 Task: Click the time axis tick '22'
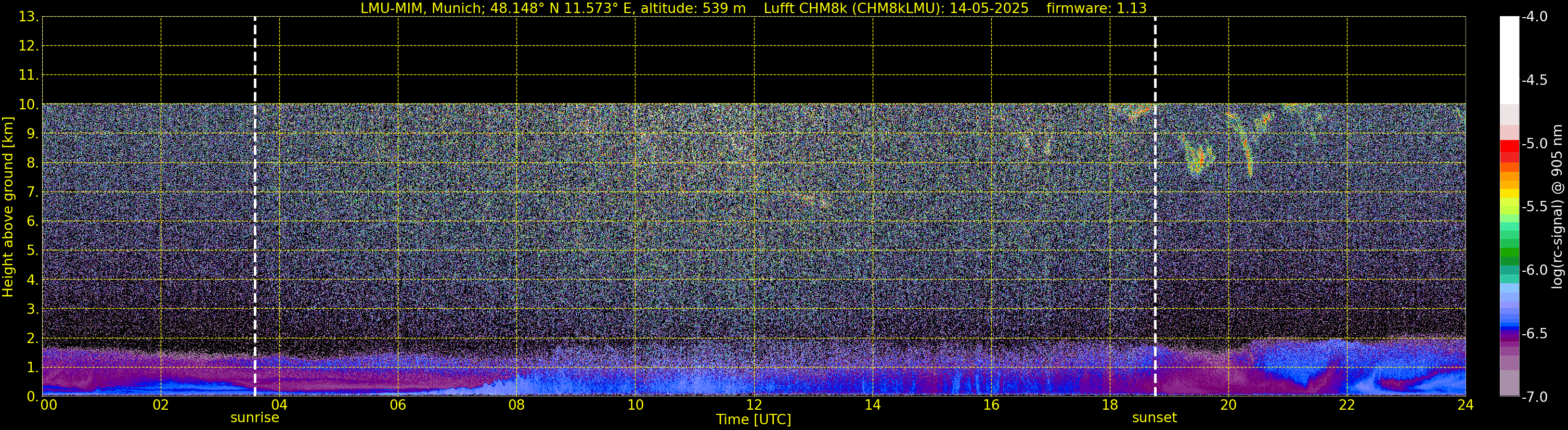[1347, 405]
